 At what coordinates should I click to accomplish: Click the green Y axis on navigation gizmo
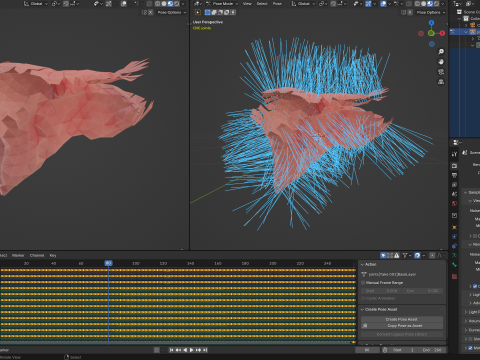coord(431,33)
